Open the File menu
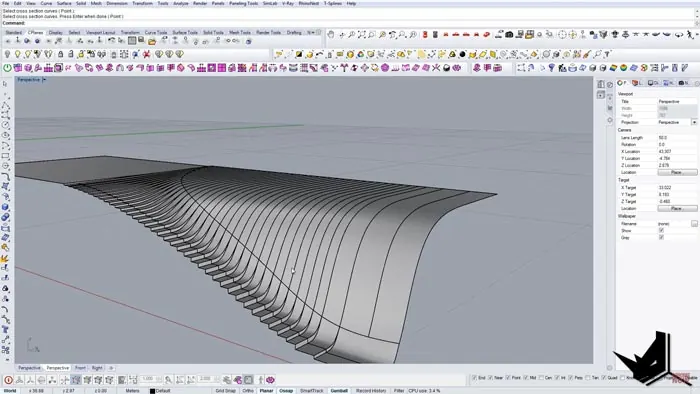 click(x=5, y=4)
